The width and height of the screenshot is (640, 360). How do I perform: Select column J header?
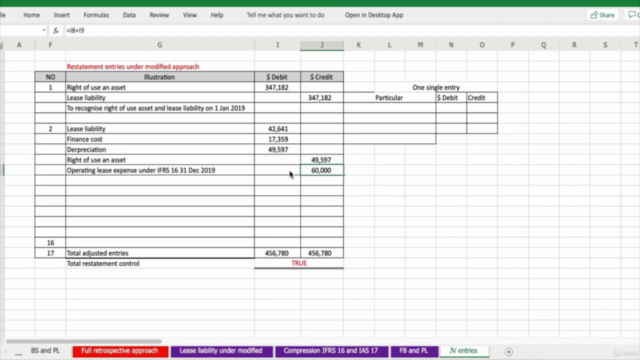(x=322, y=45)
